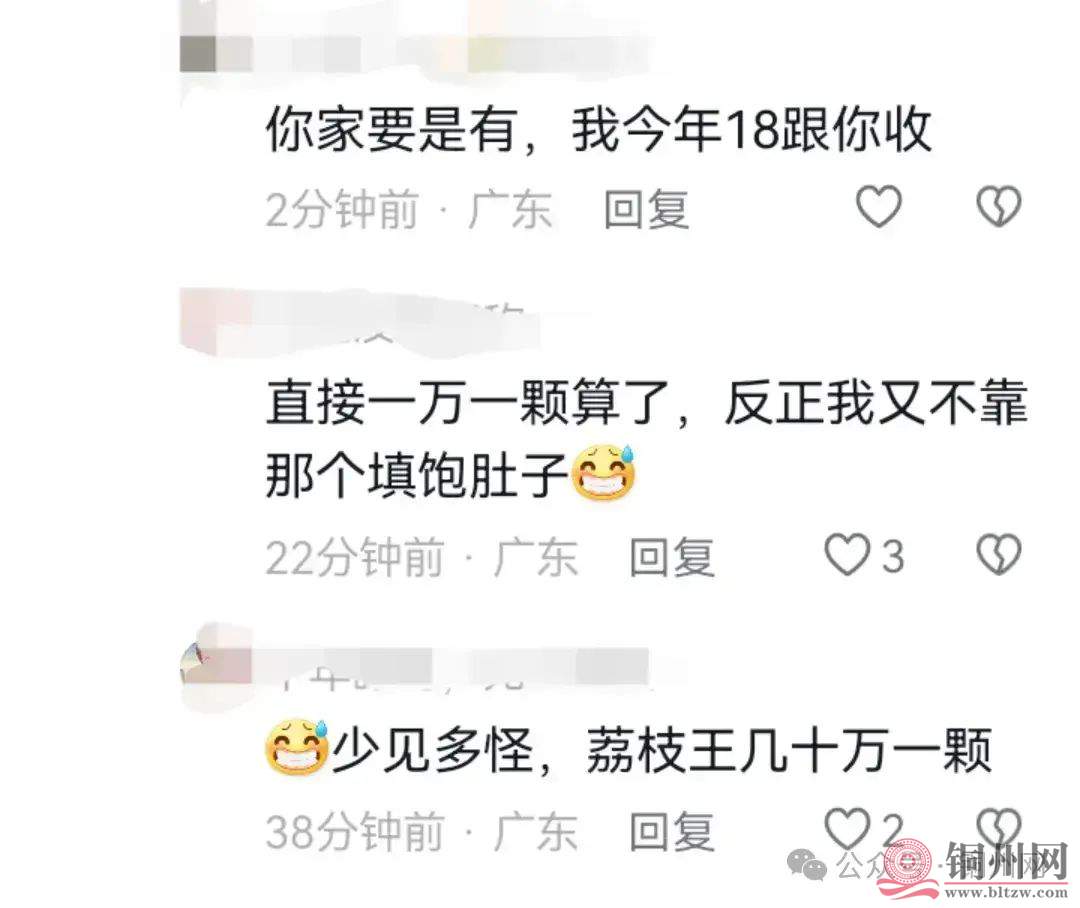Viewport: 1080px width, 908px height.
Task: Click the WeChat logo in watermark
Action: (x=807, y=865)
